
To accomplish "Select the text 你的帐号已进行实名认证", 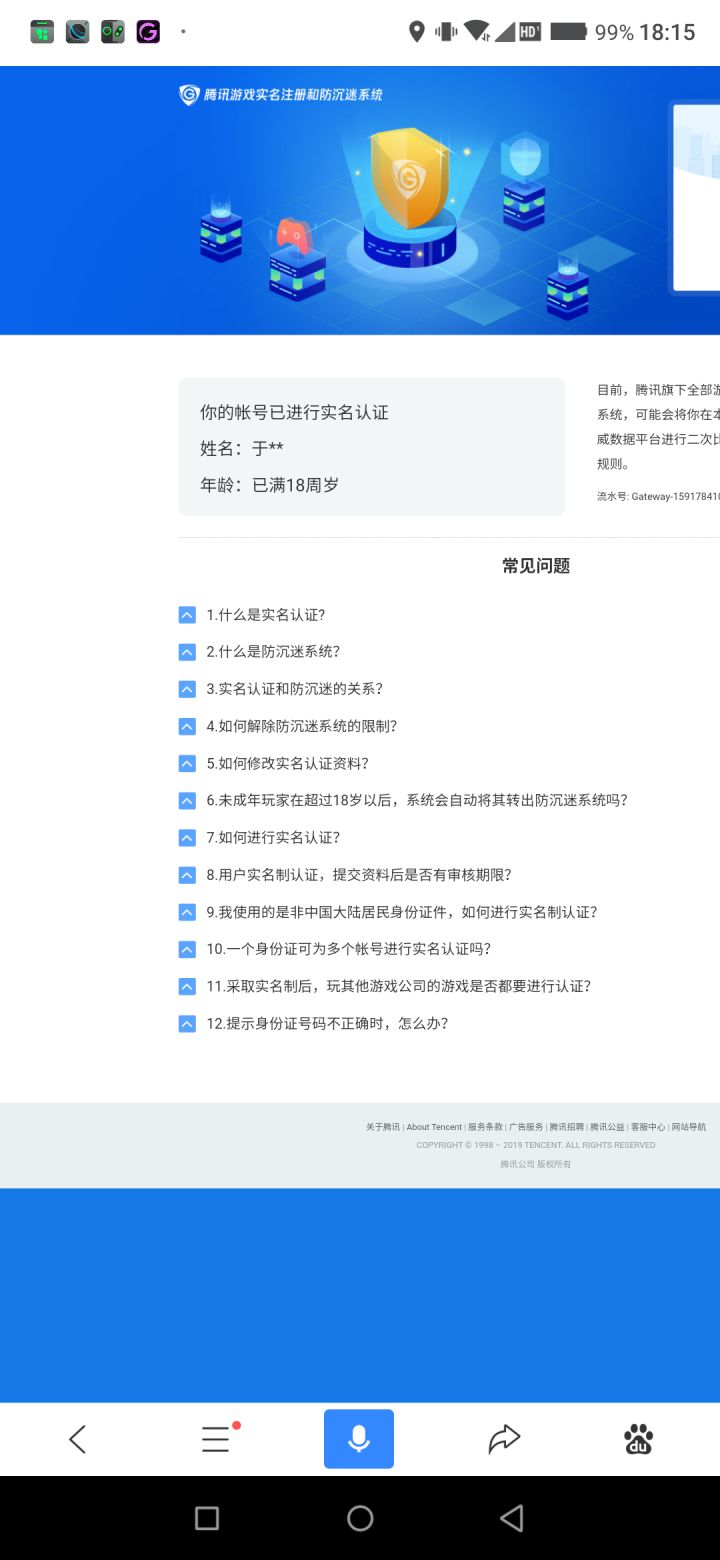I will pos(294,412).
